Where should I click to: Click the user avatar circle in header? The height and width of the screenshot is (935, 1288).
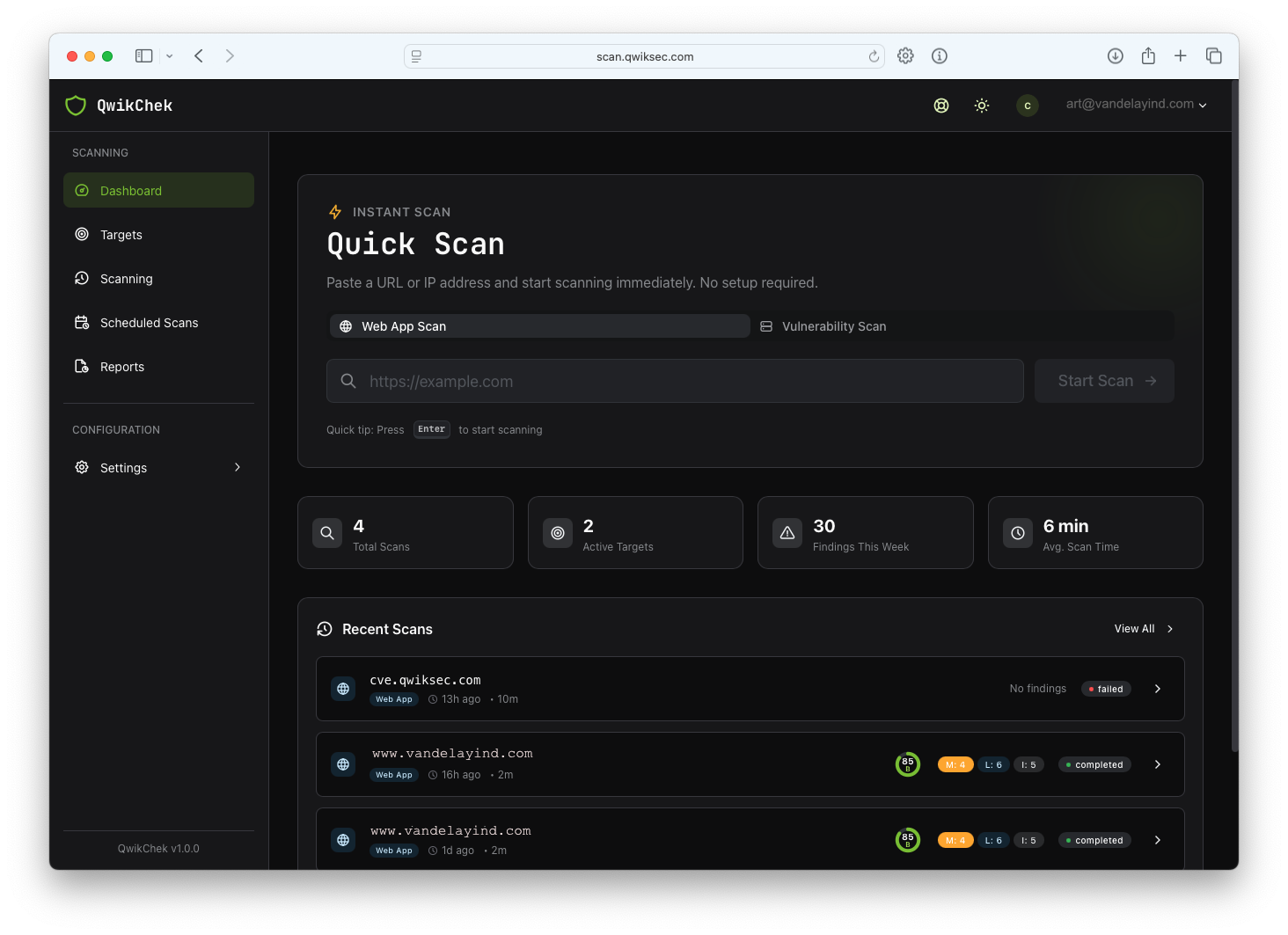(x=1027, y=106)
